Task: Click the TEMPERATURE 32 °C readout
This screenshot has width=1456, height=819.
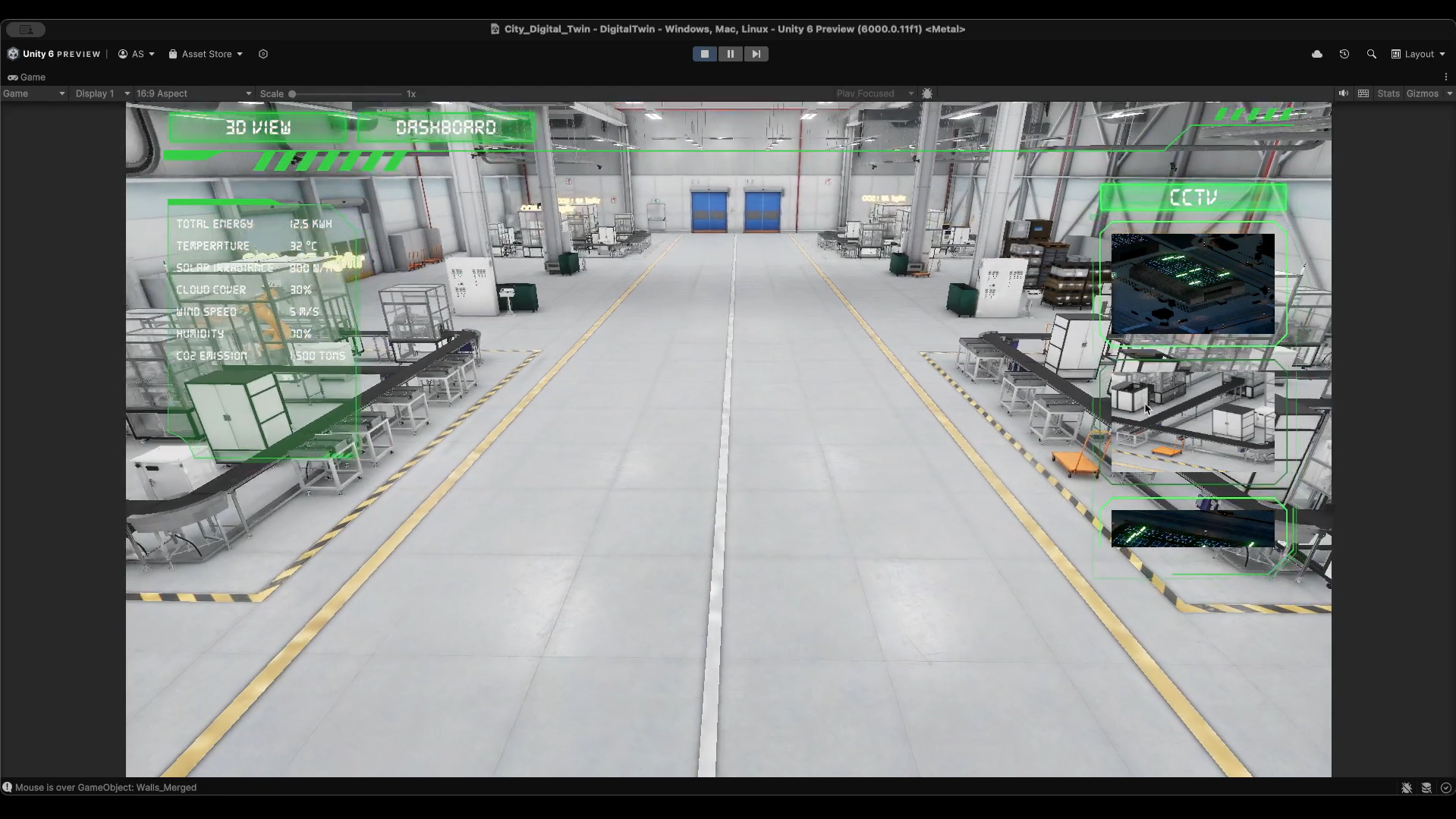Action: (x=247, y=246)
